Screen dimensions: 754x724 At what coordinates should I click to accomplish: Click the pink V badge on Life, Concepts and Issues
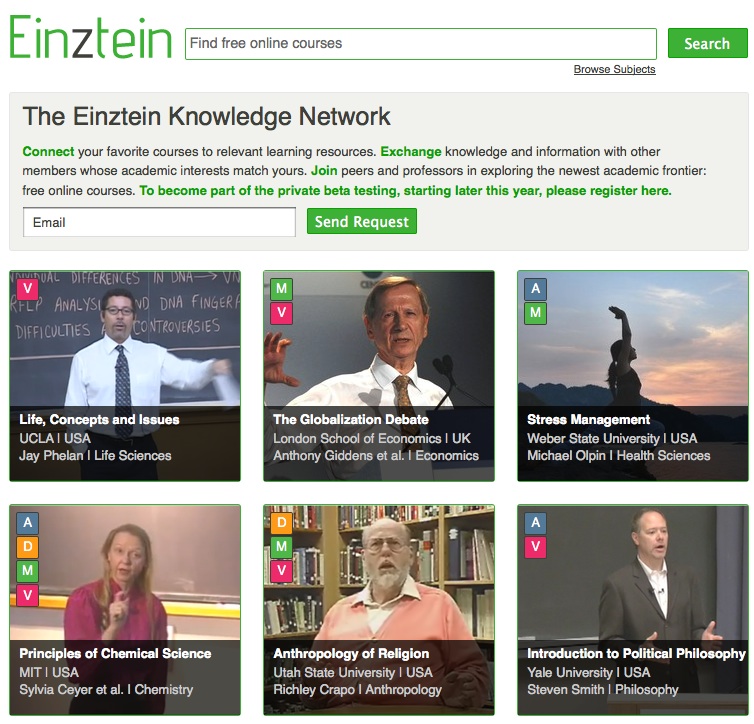(x=27, y=288)
